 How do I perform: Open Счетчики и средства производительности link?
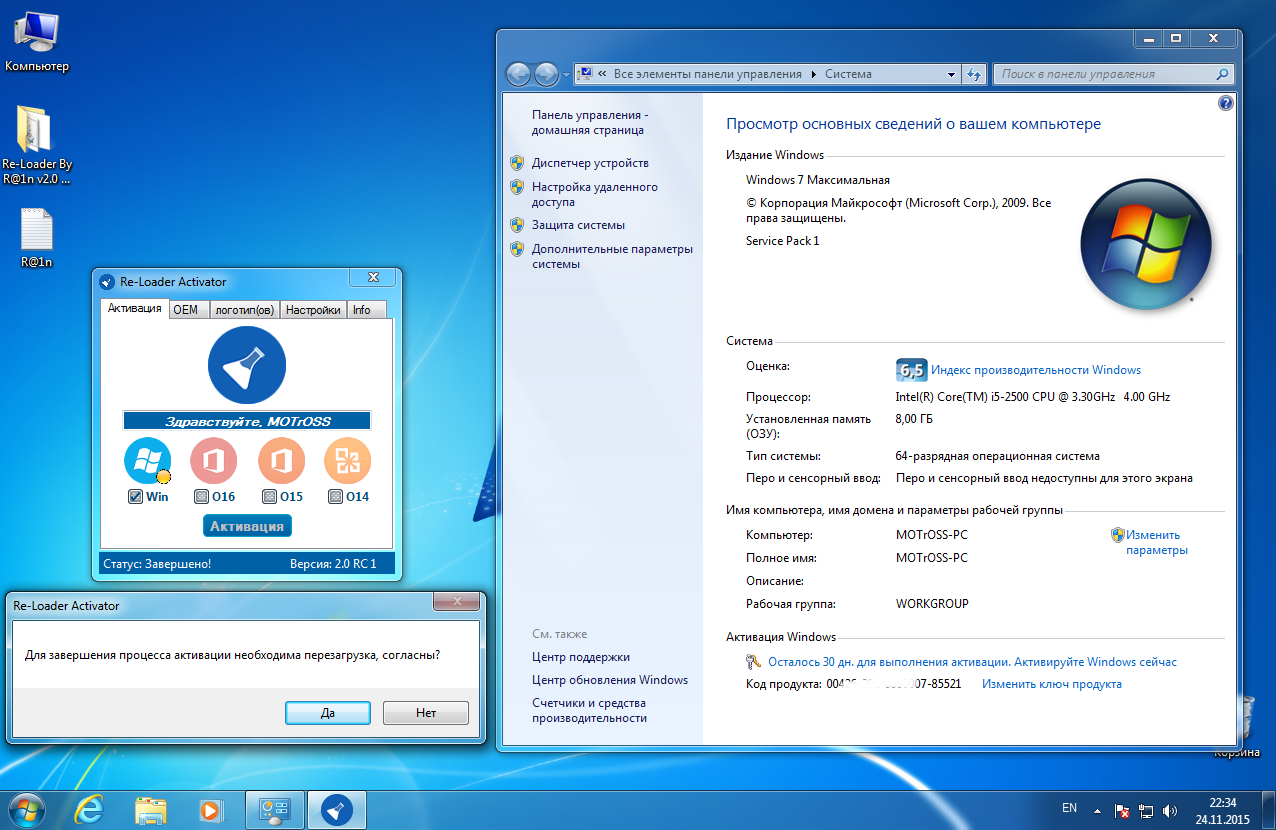[x=590, y=710]
